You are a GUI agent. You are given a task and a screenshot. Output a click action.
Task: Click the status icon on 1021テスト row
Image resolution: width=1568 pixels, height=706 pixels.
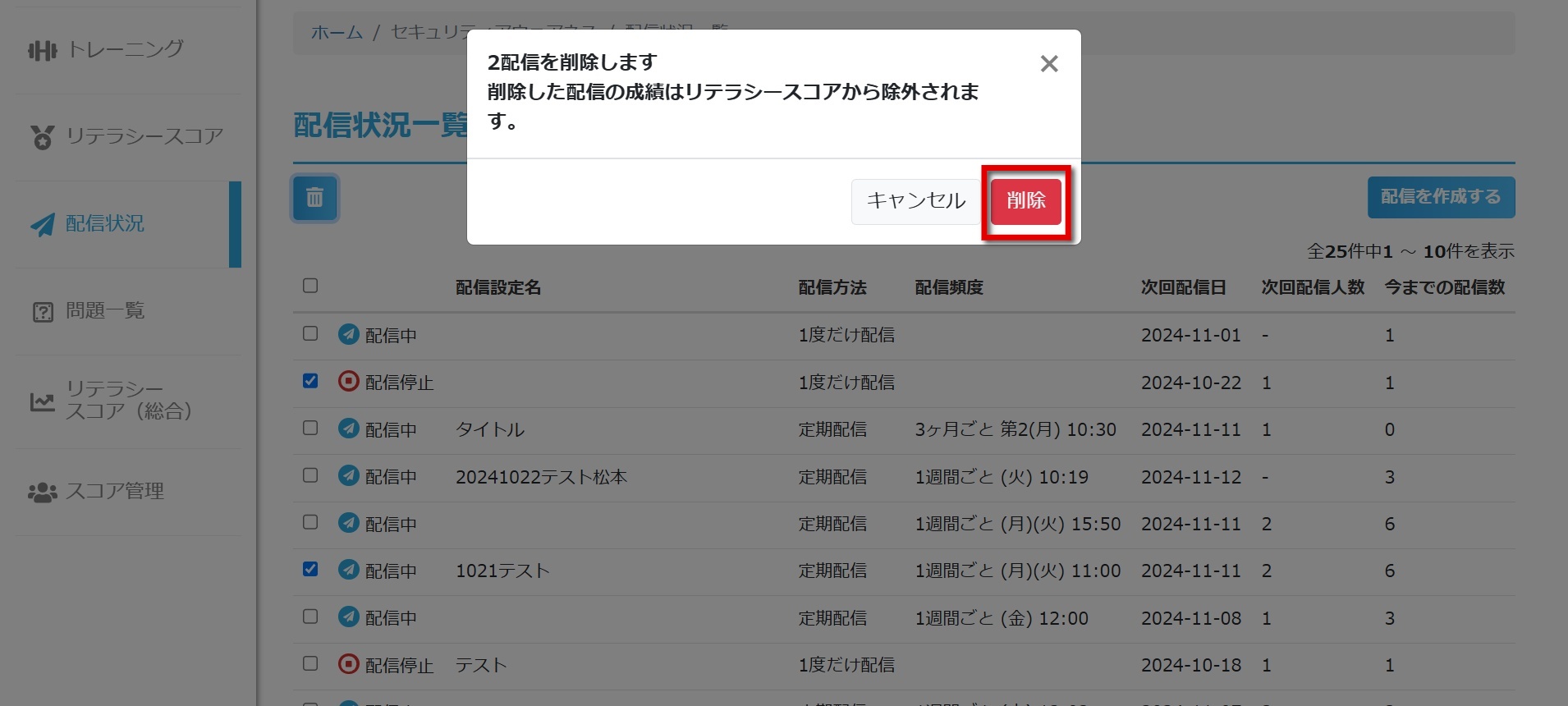[x=349, y=570]
